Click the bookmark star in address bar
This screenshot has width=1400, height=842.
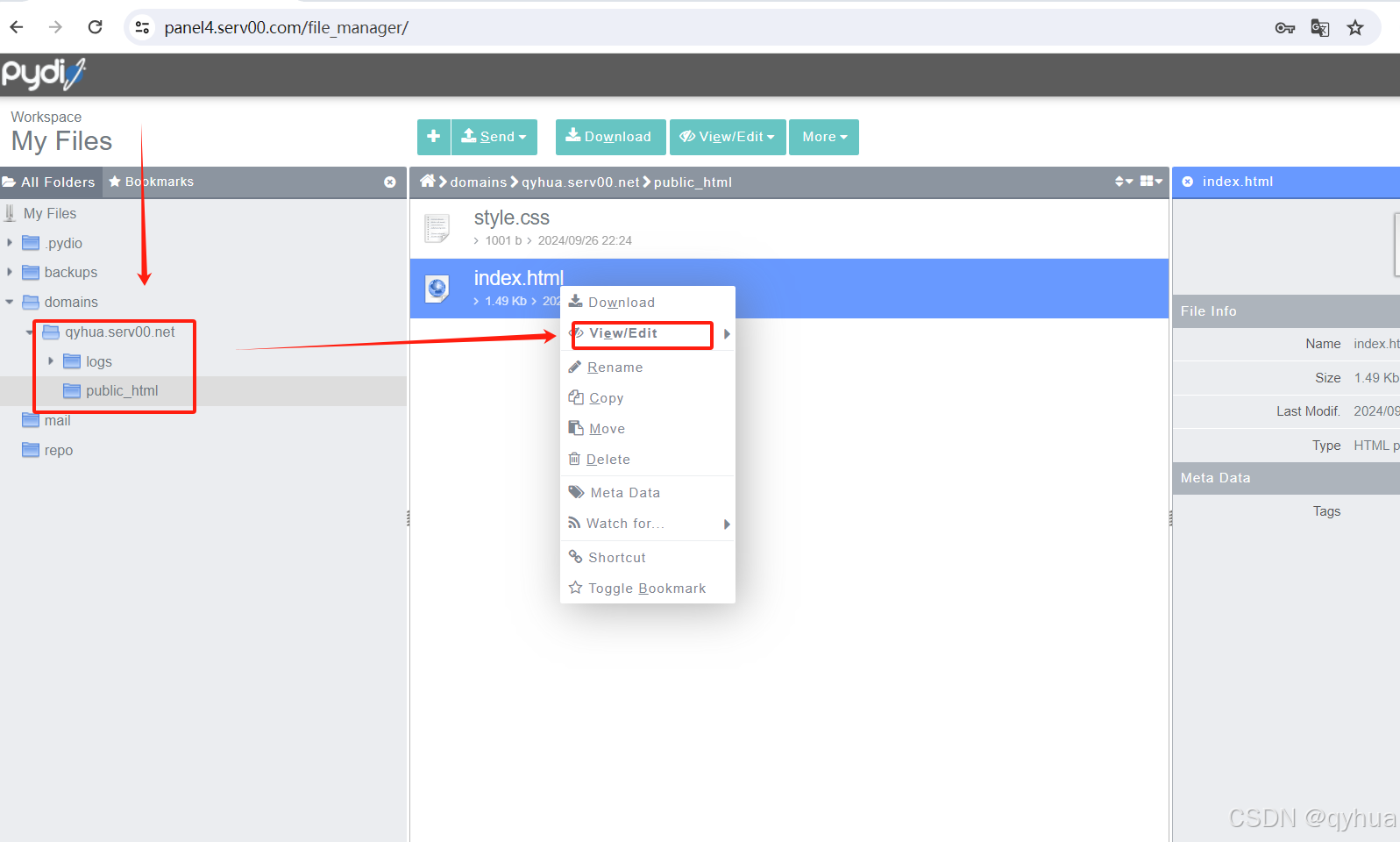click(x=1355, y=28)
